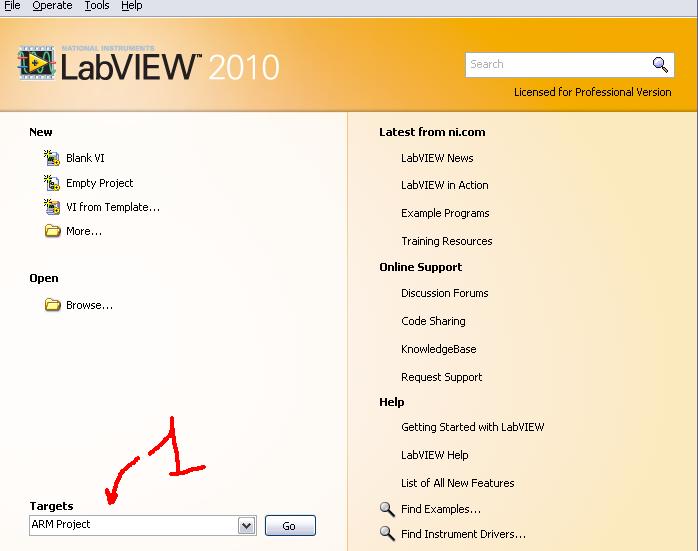This screenshot has height=551, width=698.
Task: Create a new Empty Project
Action: point(99,183)
